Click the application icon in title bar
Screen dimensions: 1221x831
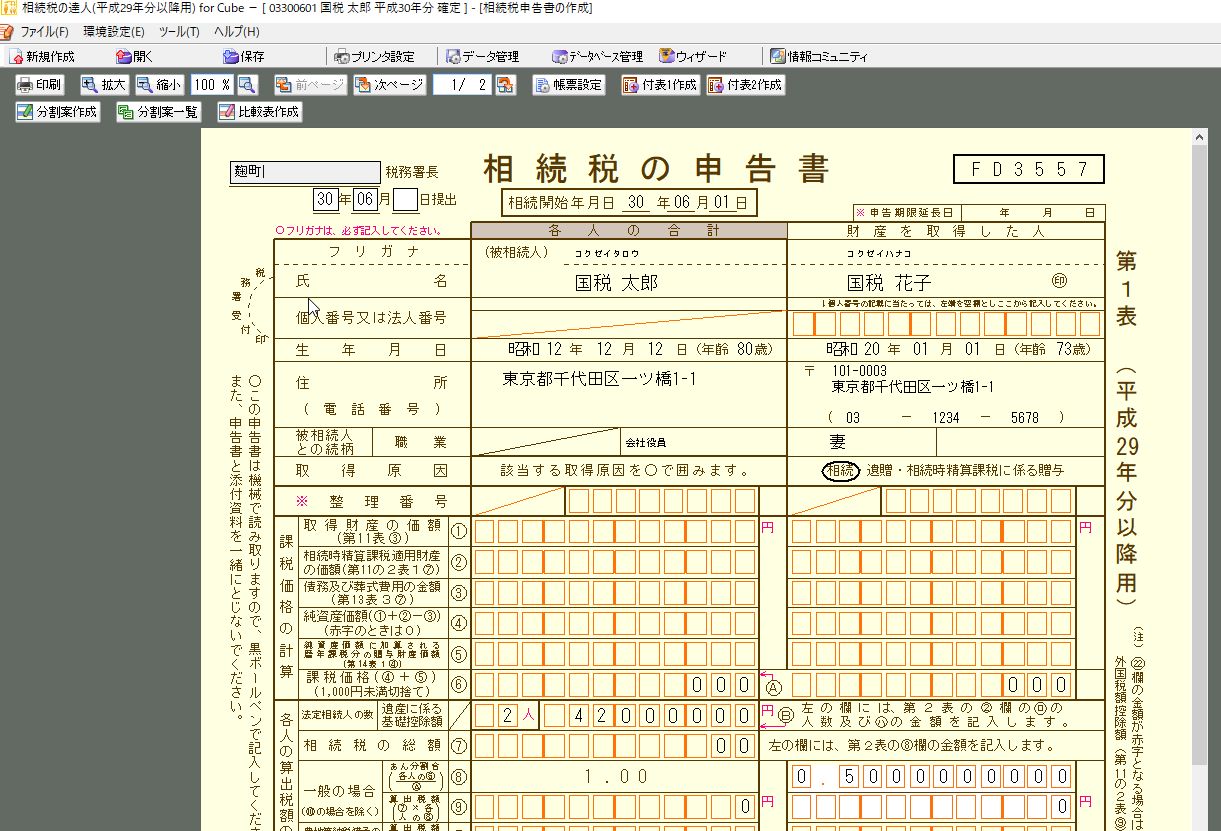(x=8, y=8)
